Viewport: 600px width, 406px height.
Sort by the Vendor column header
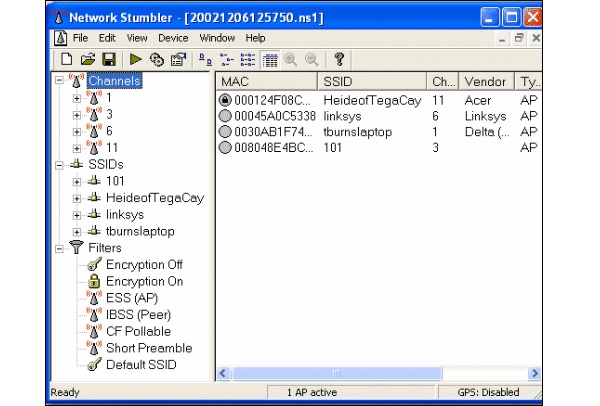click(486, 82)
